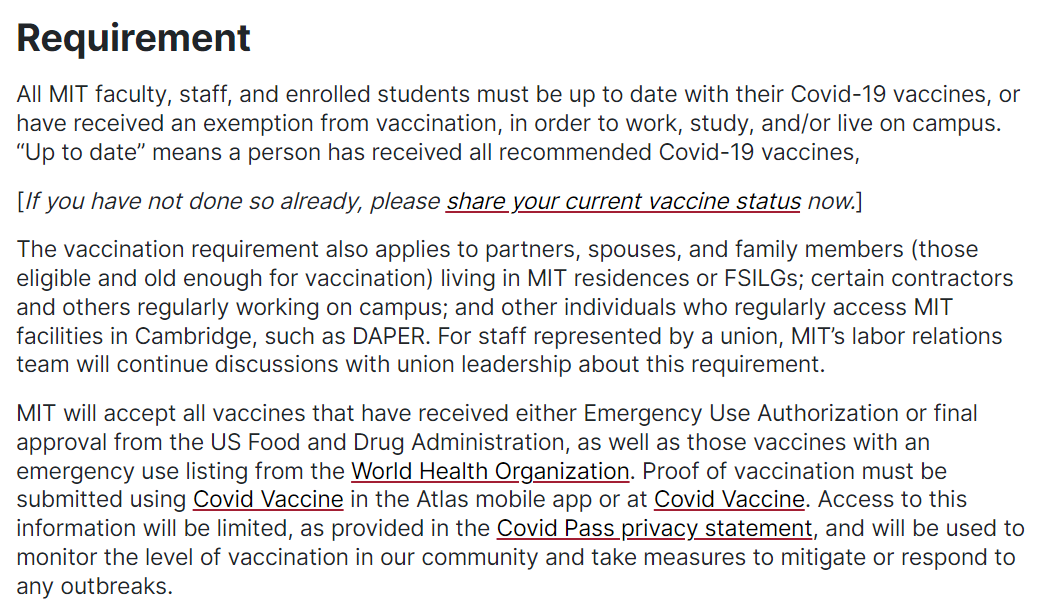Click the words 'any outbreaks' at the end
Image resolution: width=1048 pixels, height=602 pixels.
94,587
